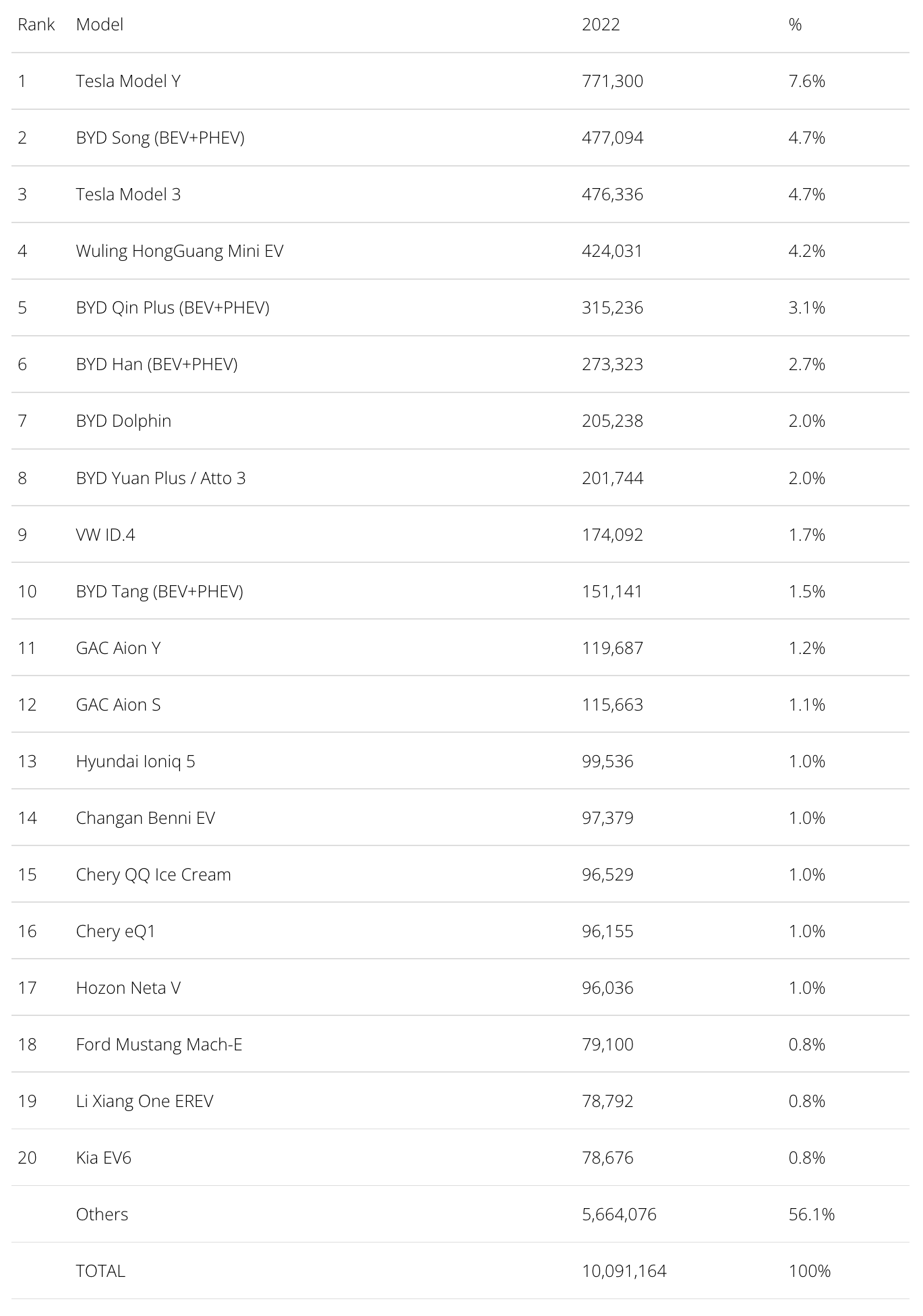This screenshot has width=923, height=1316.
Task: Click Hyundai Ioniq 5 model name
Action: coord(136,760)
